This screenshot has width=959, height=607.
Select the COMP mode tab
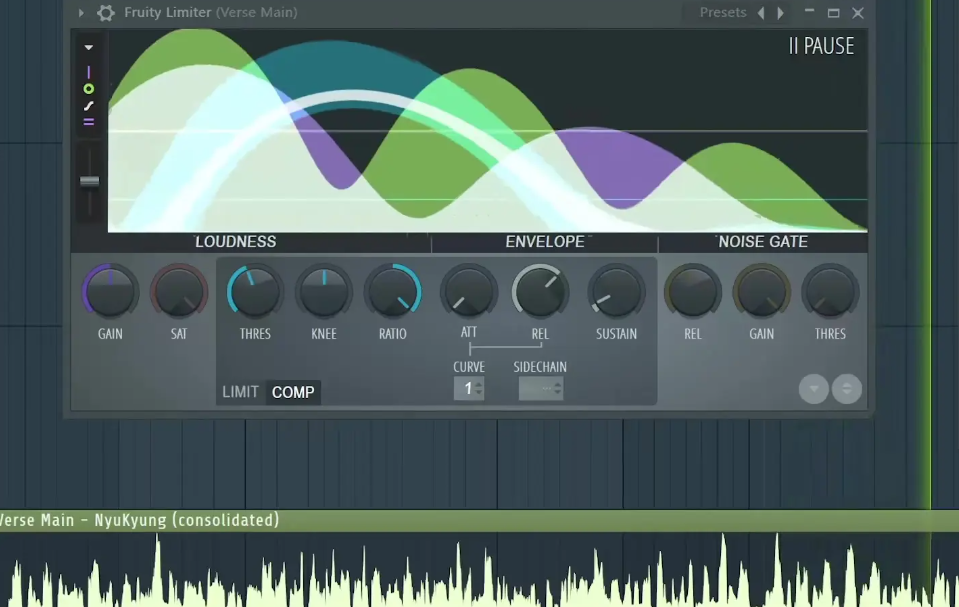pyautogui.click(x=293, y=392)
